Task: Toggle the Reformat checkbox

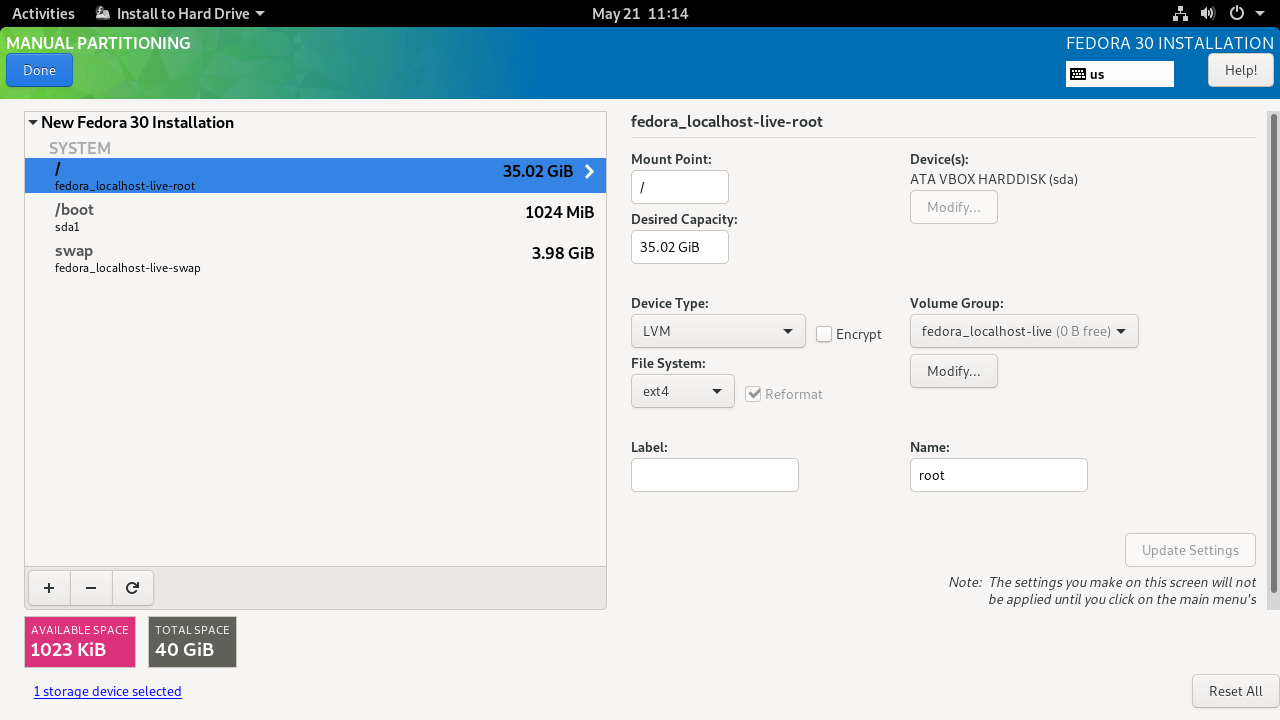Action: (754, 394)
